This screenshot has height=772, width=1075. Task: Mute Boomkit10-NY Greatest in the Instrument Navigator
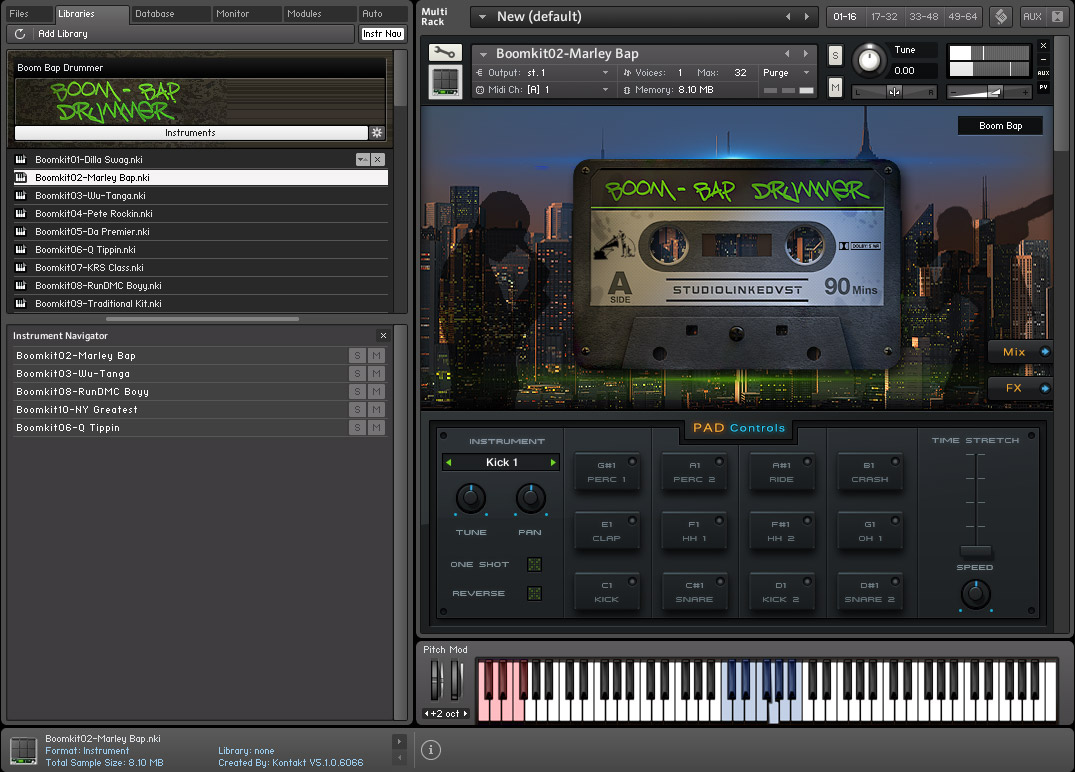(x=376, y=409)
